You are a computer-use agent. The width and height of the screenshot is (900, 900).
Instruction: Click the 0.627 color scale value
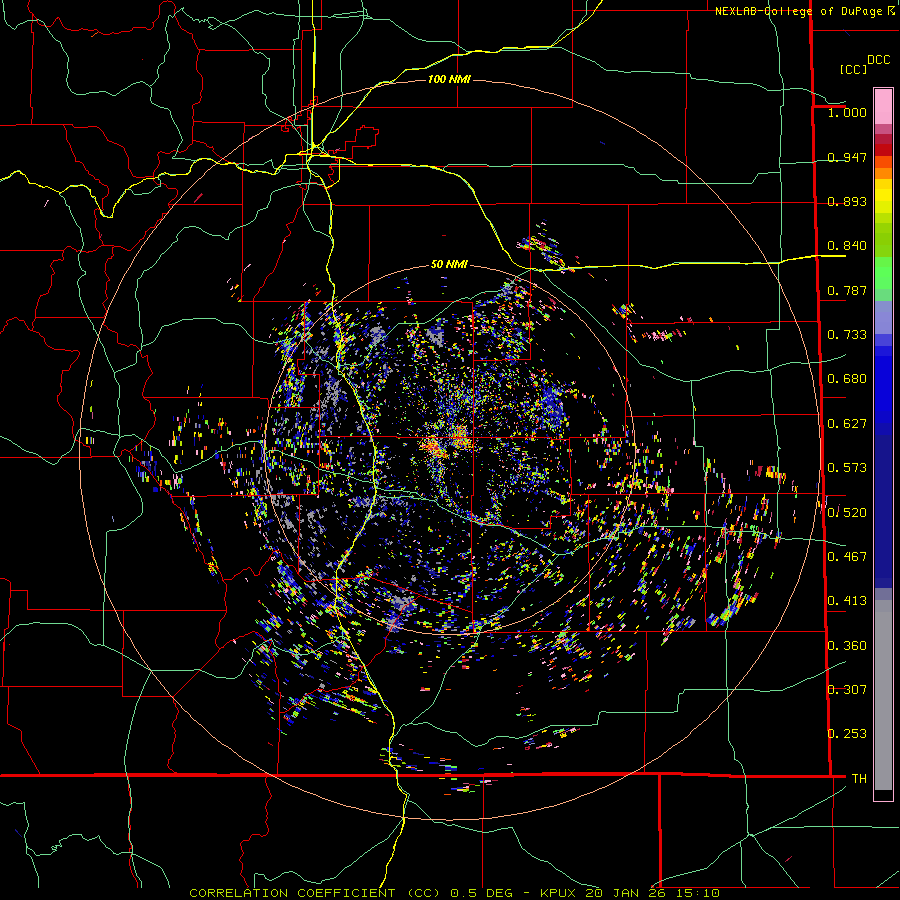click(847, 424)
